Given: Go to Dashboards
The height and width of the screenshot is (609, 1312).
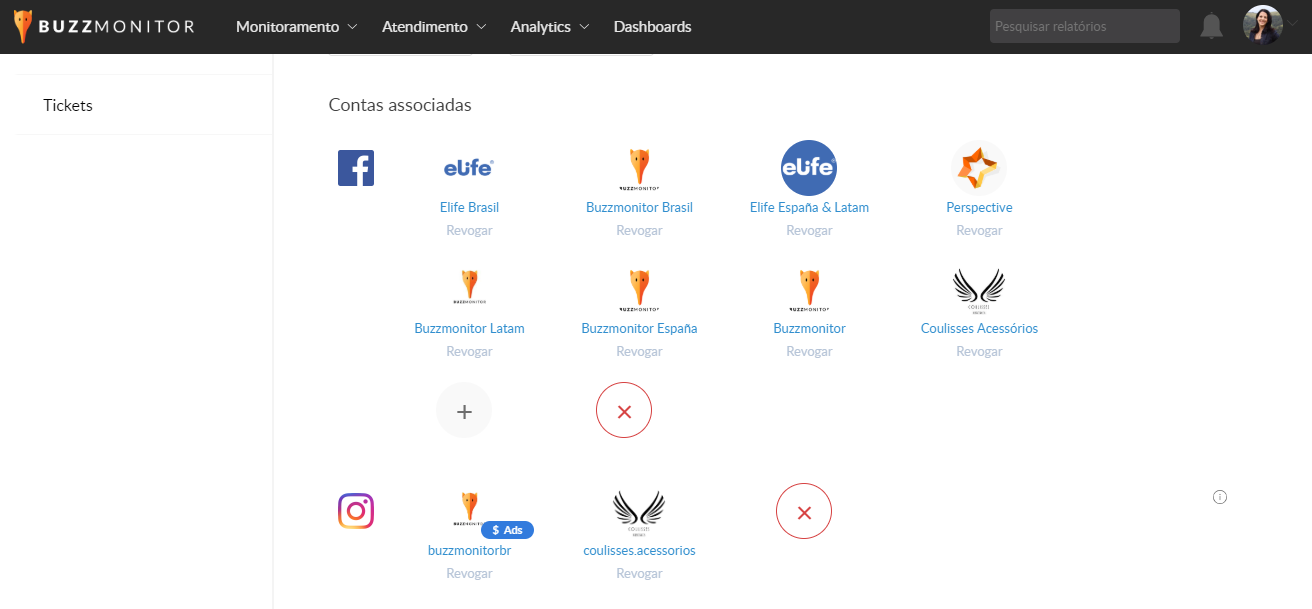Looking at the screenshot, I should coord(652,27).
